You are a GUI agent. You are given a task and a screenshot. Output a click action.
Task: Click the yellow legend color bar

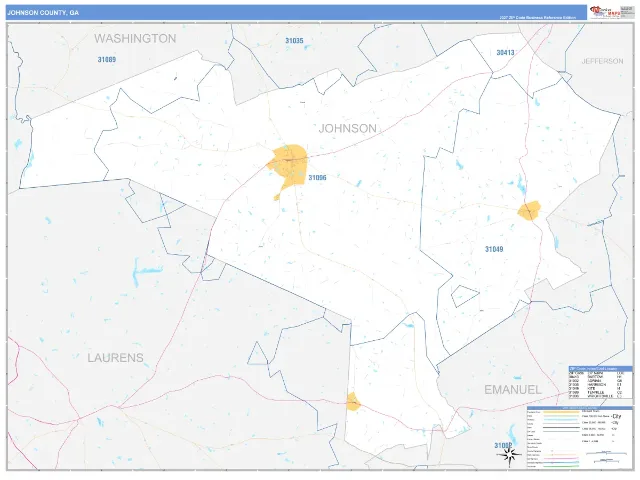pos(561,412)
